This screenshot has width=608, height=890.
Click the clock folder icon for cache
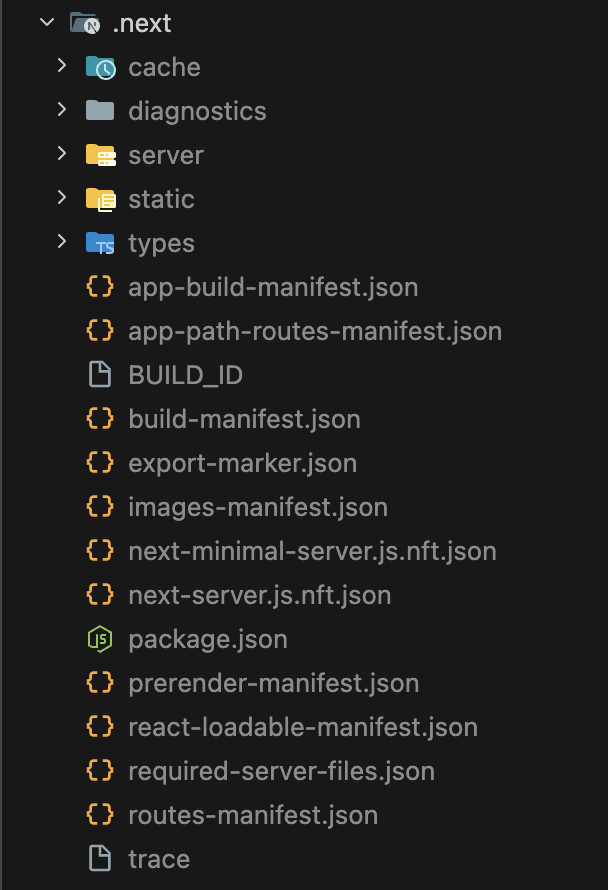coord(100,67)
